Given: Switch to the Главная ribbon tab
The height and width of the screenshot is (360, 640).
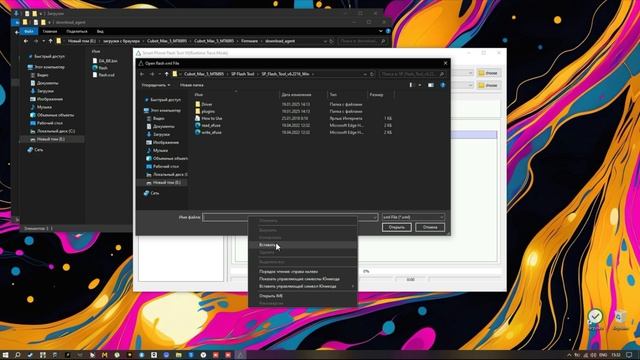Looking at the screenshot, I should click(x=50, y=31).
